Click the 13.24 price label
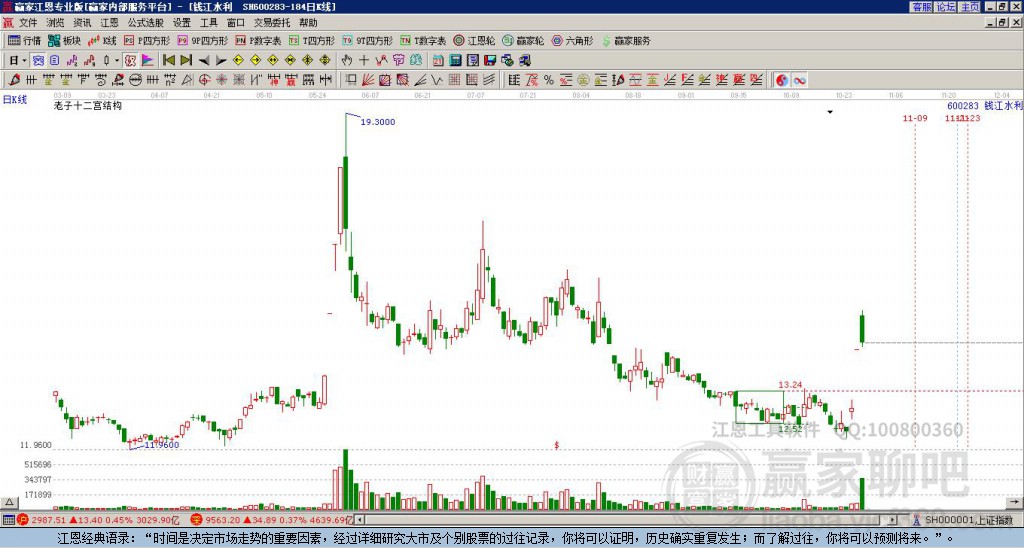 tap(790, 385)
